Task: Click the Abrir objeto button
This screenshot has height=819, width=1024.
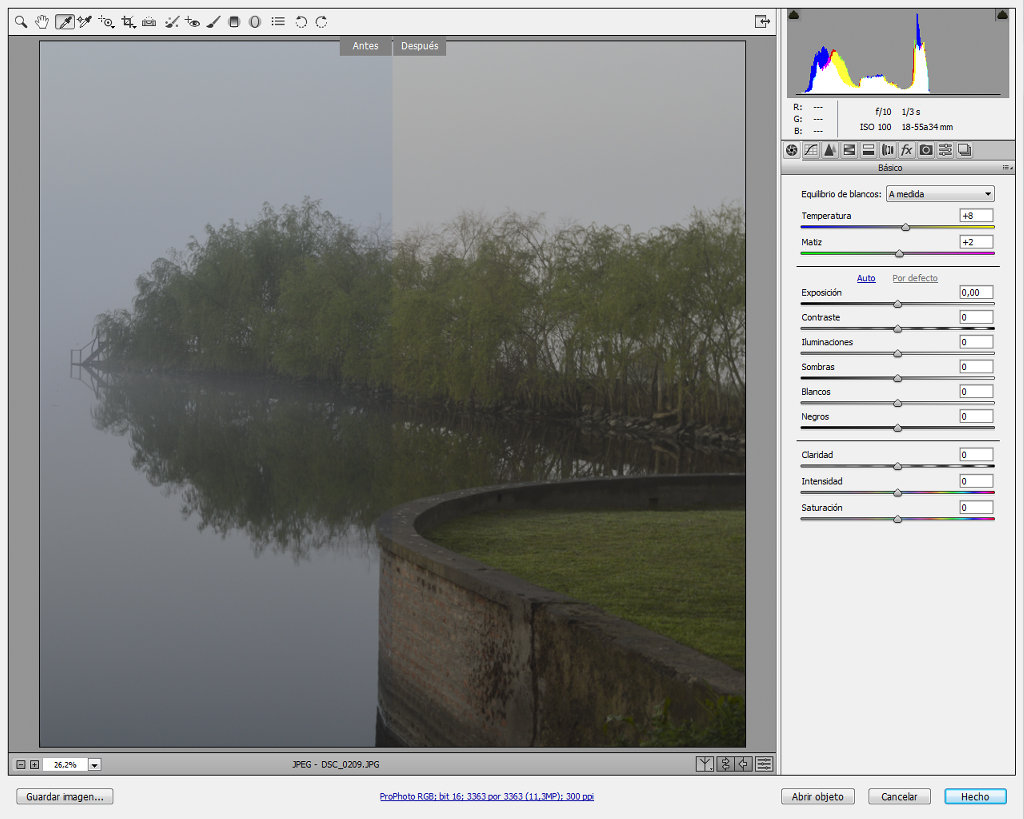Action: (818, 797)
